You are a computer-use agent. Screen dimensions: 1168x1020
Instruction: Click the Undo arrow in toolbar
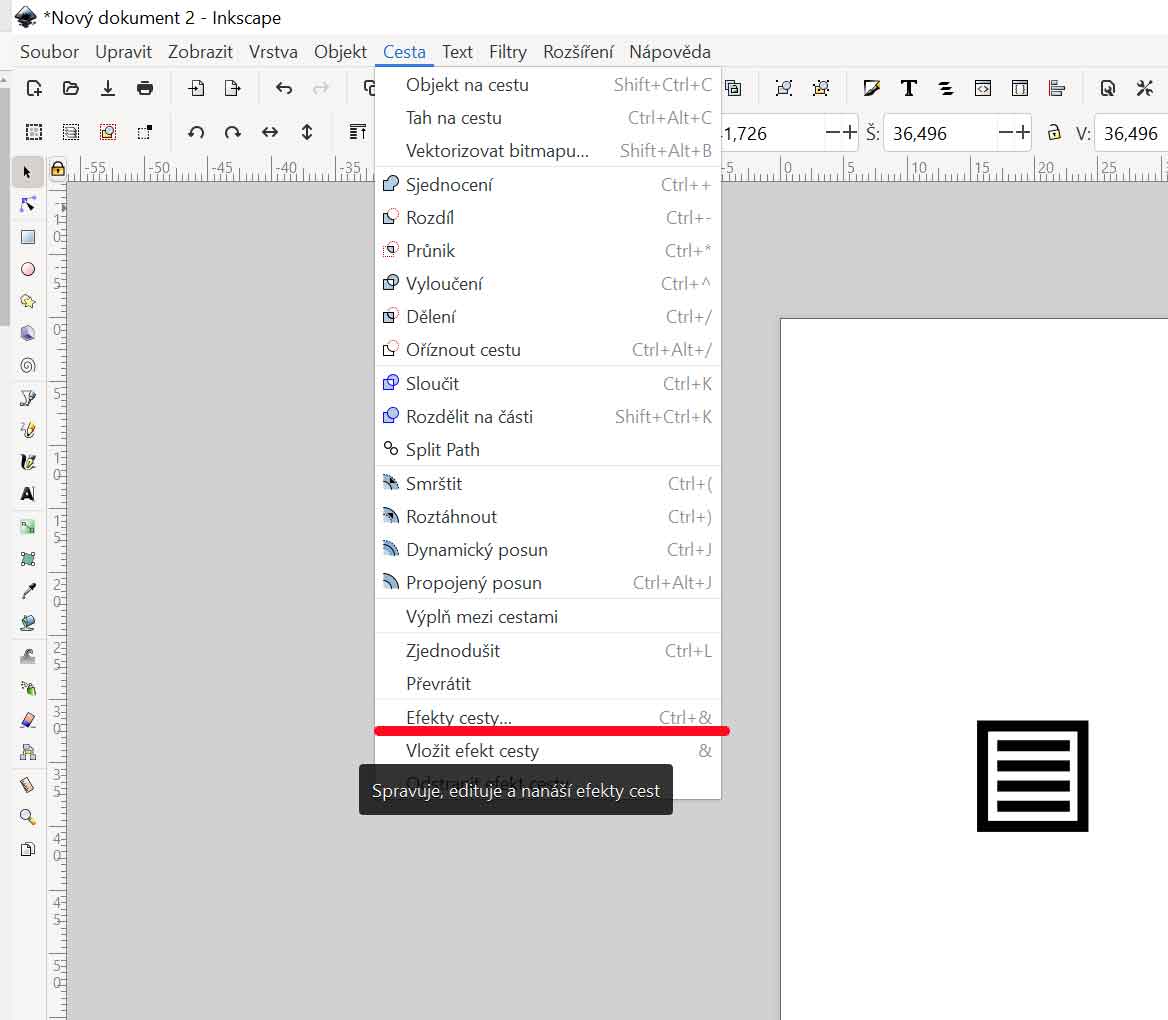click(x=284, y=88)
